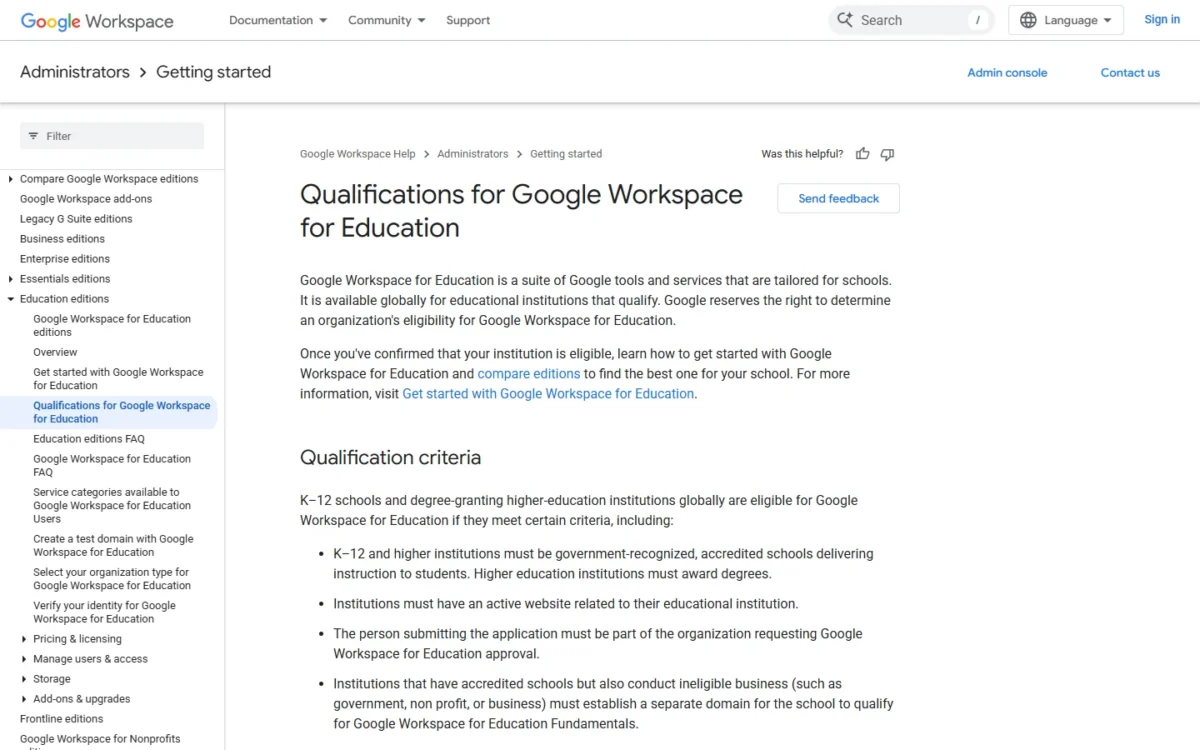Open Google Workspace for Education editions item
Viewport: 1200px width, 750px height.
point(112,325)
